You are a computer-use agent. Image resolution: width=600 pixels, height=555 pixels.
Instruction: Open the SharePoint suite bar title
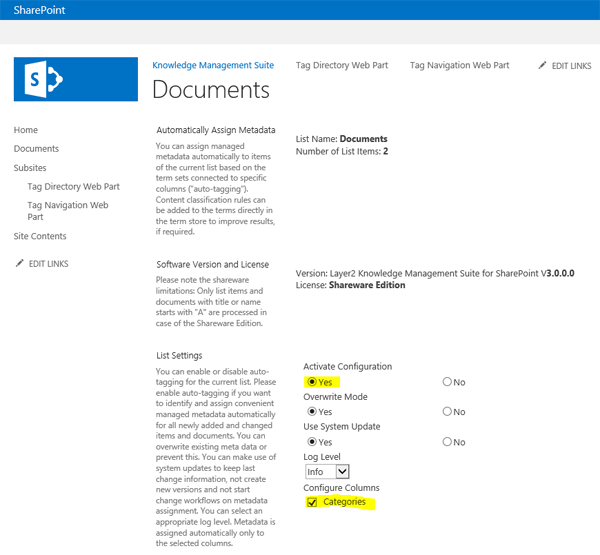tap(39, 10)
